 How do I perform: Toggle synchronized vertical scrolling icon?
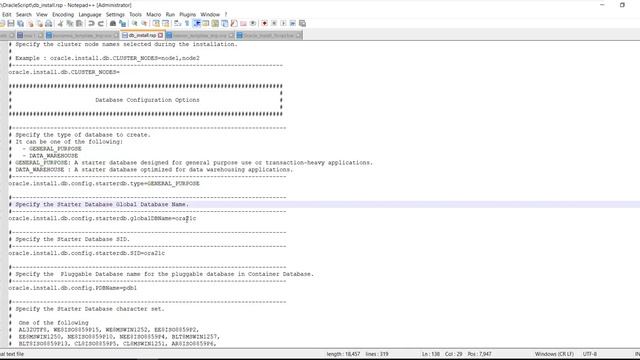point(156,23)
